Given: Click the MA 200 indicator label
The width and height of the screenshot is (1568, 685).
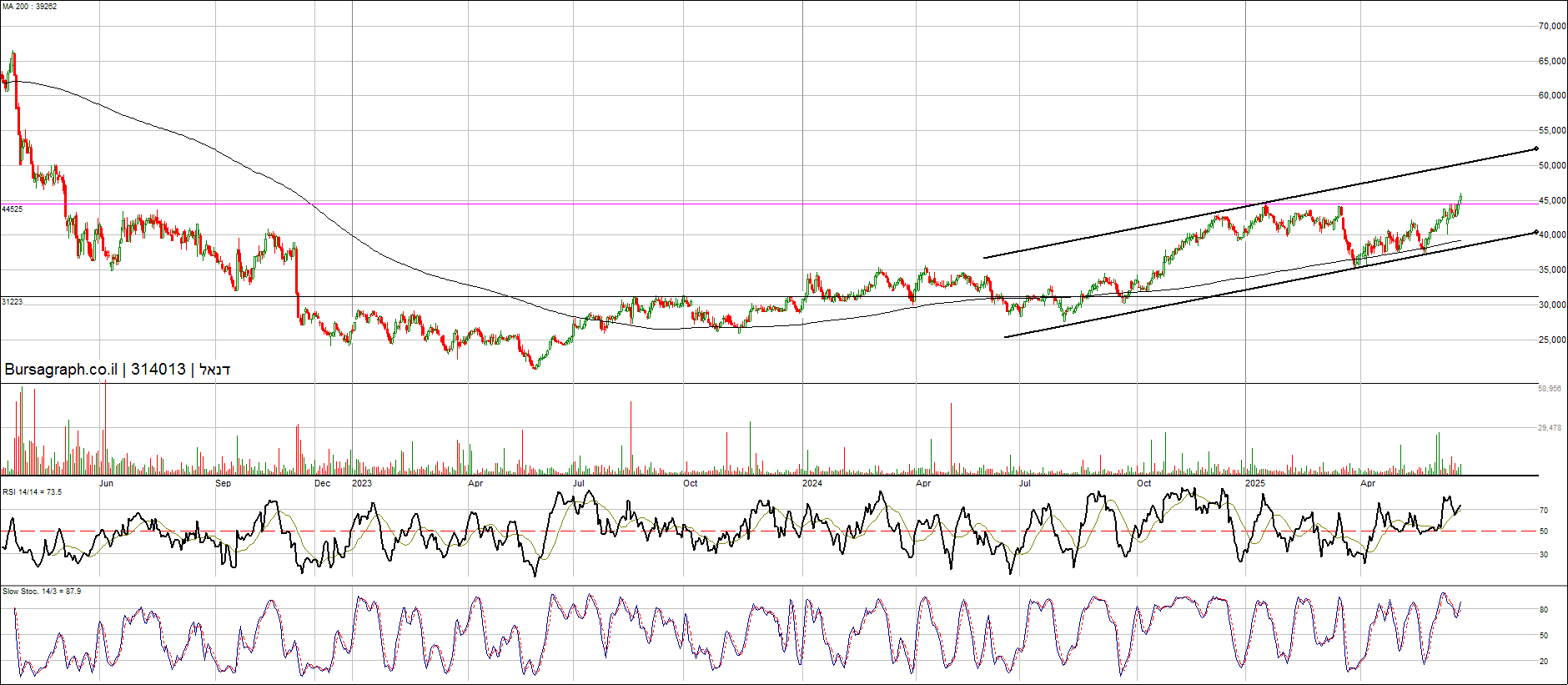Looking at the screenshot, I should 29,7.
